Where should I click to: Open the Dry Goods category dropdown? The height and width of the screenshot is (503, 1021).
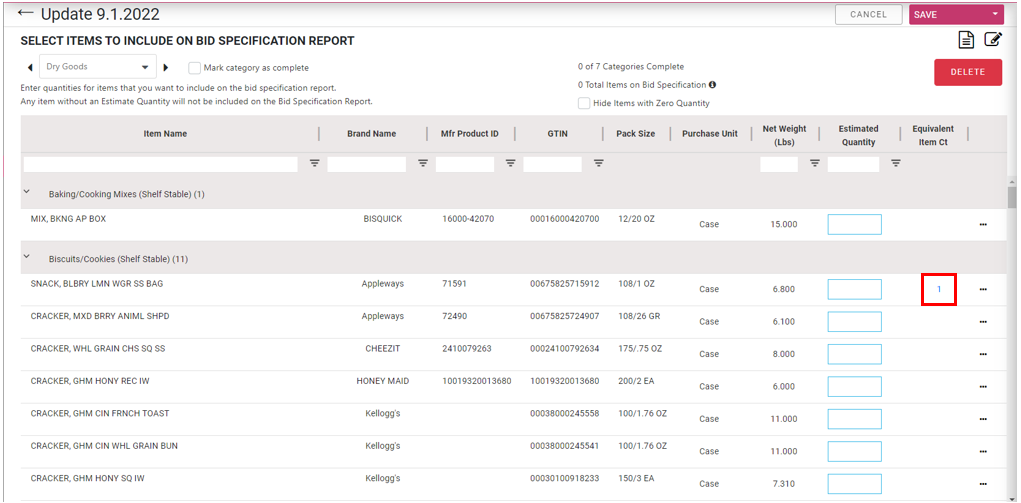pos(98,66)
